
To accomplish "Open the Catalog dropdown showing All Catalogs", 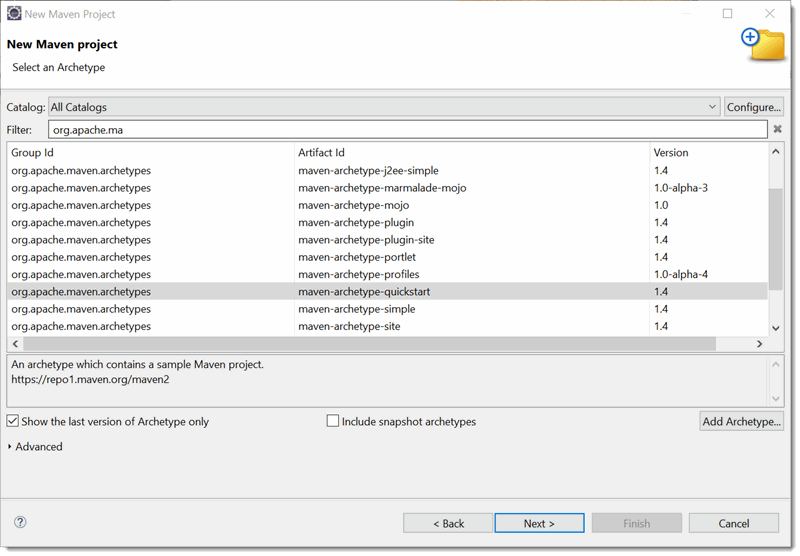I will point(384,107).
